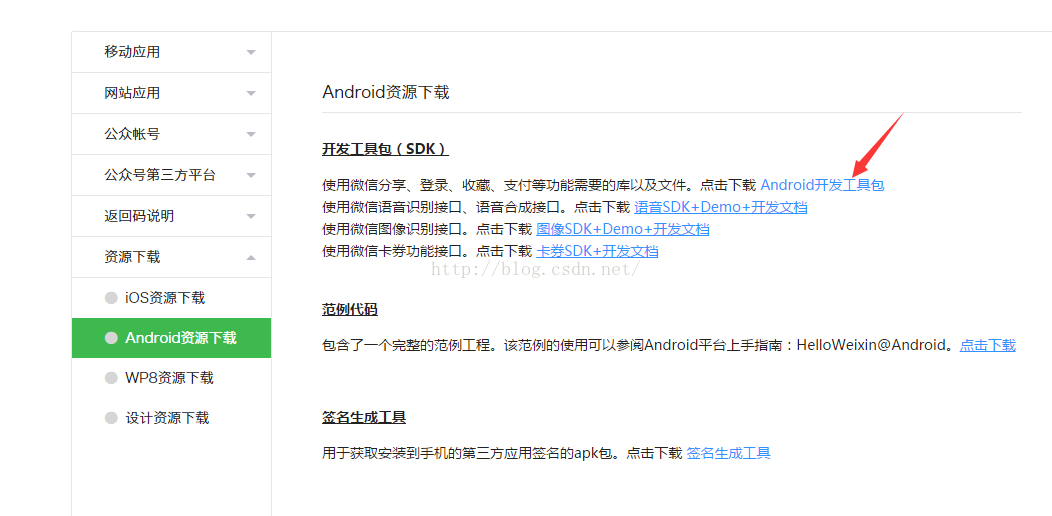This screenshot has width=1052, height=516.
Task: Expand the 移动应用 arrow
Action: (251, 52)
